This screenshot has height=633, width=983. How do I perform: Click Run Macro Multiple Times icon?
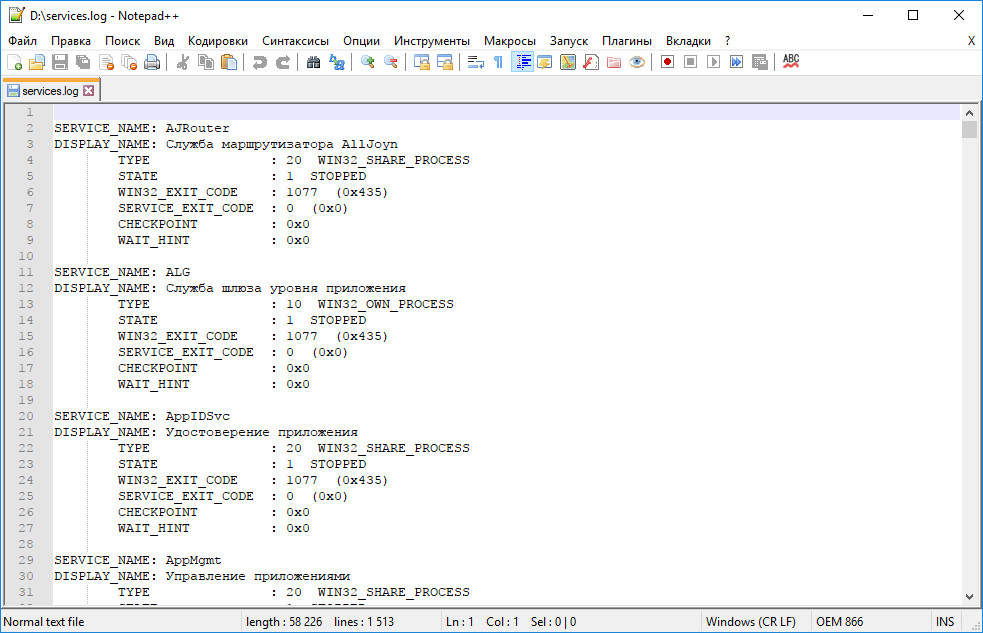(737, 62)
